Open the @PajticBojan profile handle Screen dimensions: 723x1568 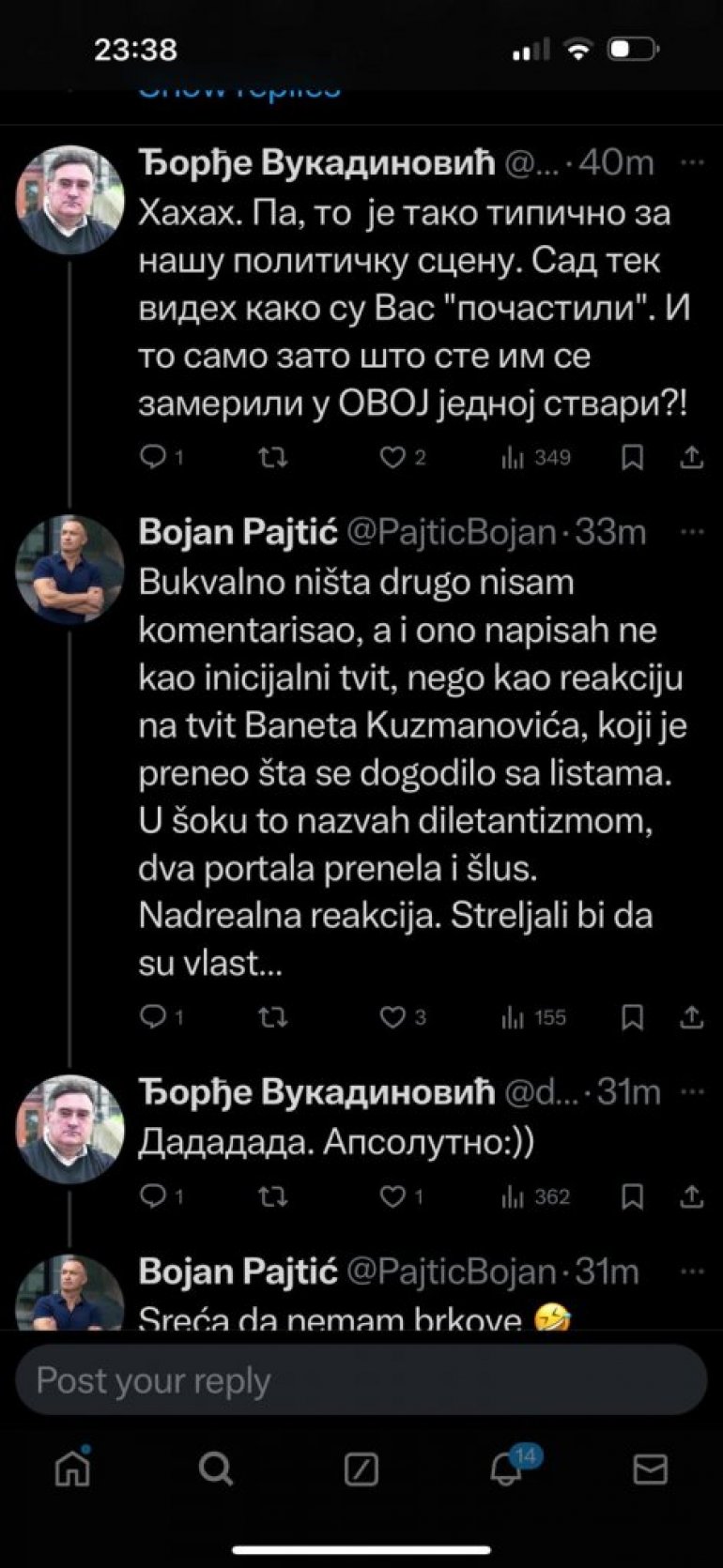pyautogui.click(x=451, y=533)
